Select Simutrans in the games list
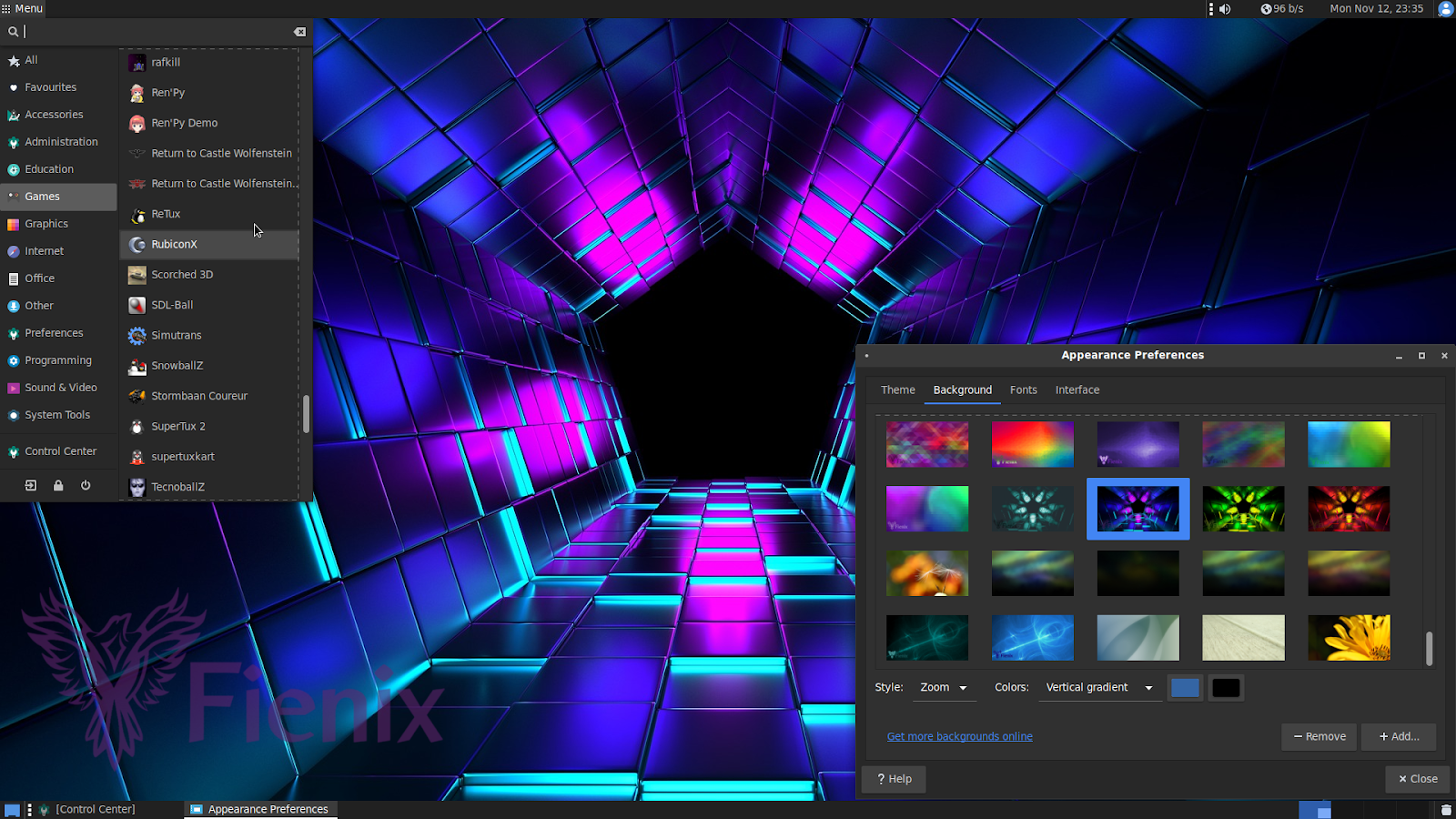 point(177,335)
